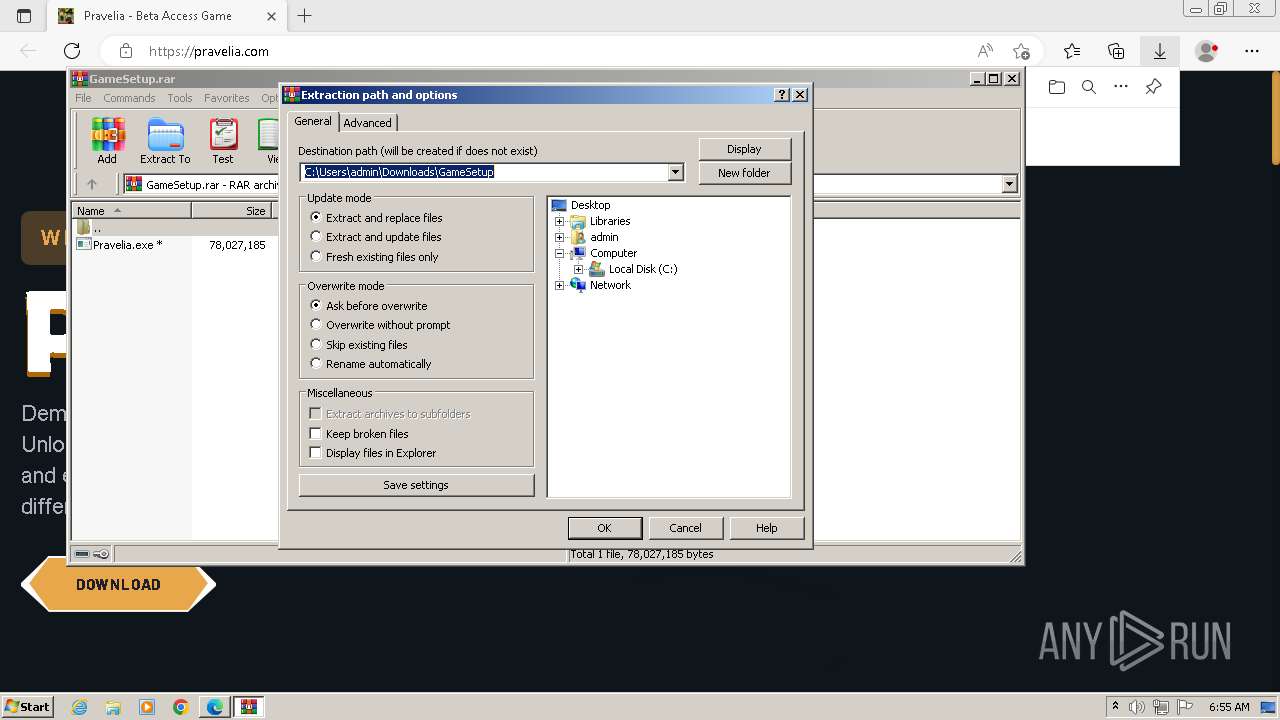This screenshot has width=1280, height=720.
Task: Open Edge Favorites list icon
Action: click(x=1072, y=51)
